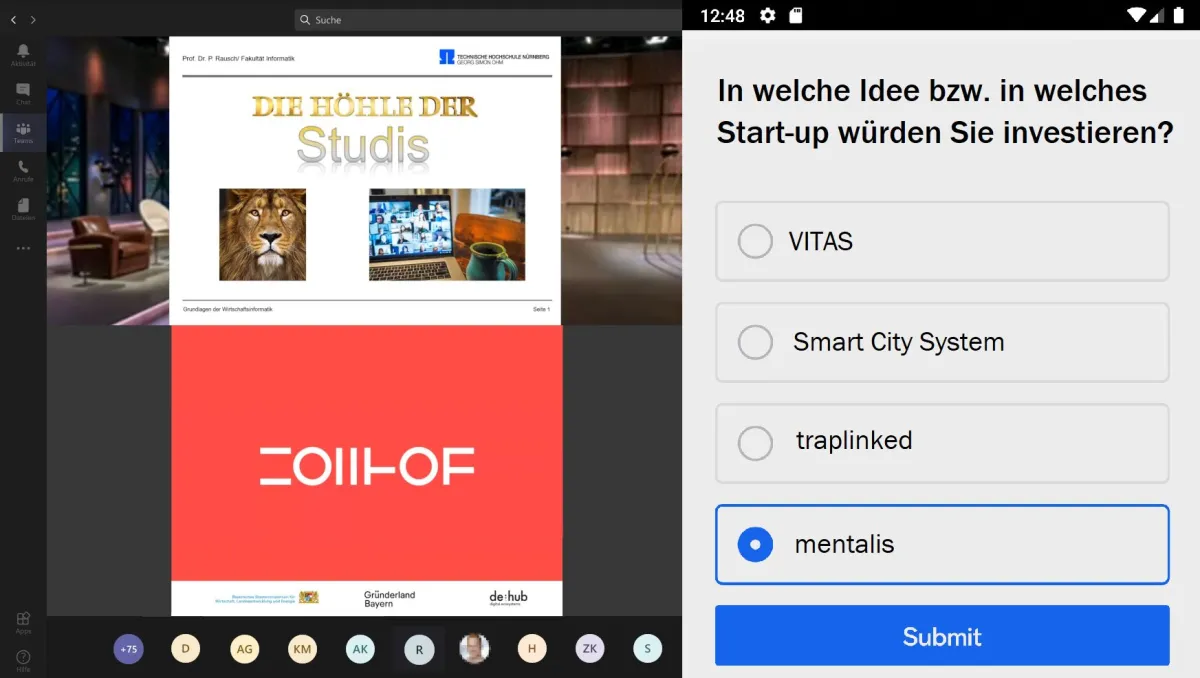Open the Aktivität bell icon in sidebar
The image size is (1200, 678).
coord(23,54)
